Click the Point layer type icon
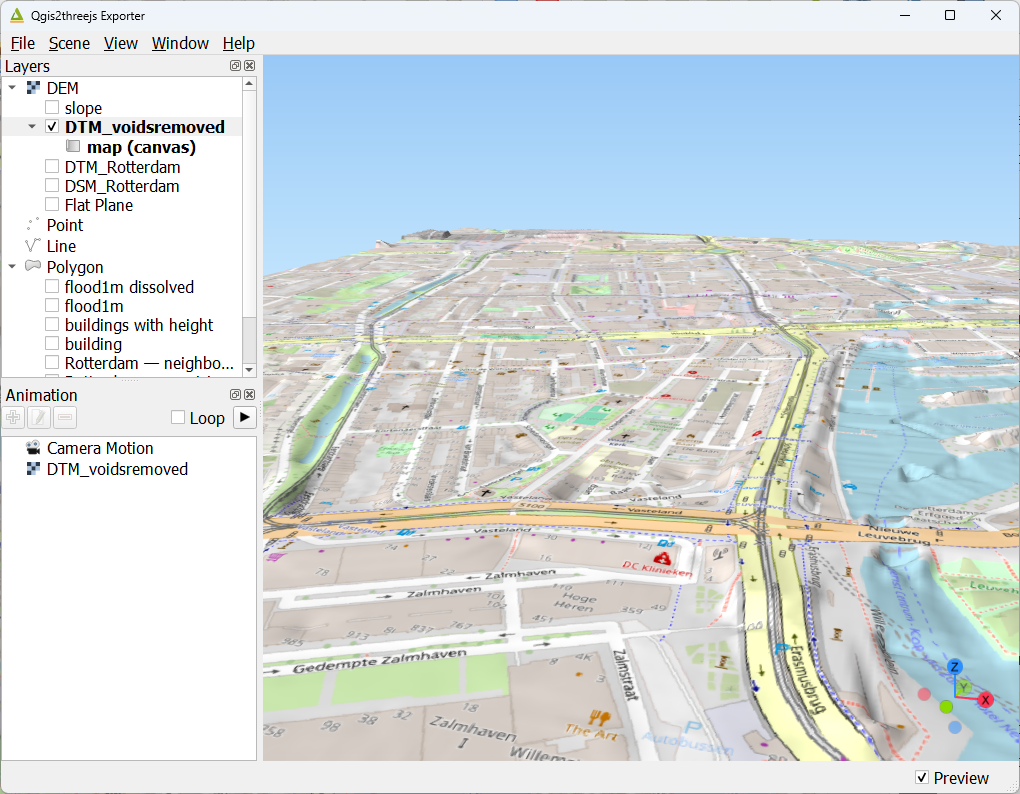The width and height of the screenshot is (1020, 794). pos(31,225)
